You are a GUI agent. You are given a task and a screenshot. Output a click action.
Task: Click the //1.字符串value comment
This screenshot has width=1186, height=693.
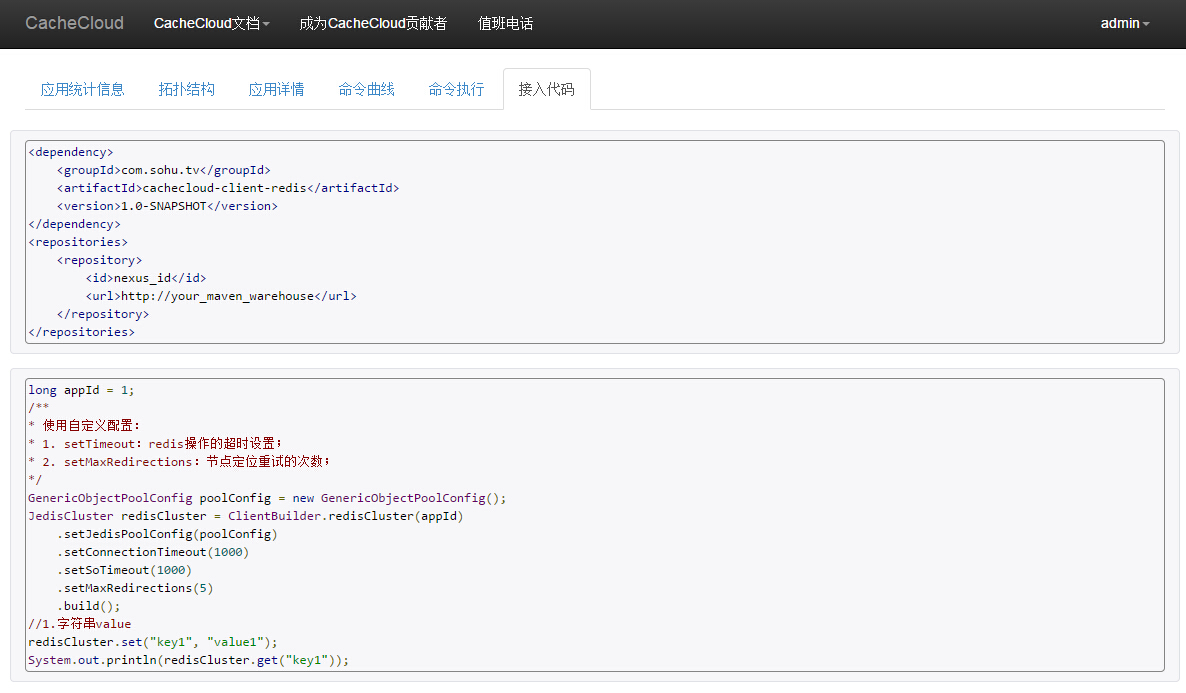pos(79,624)
